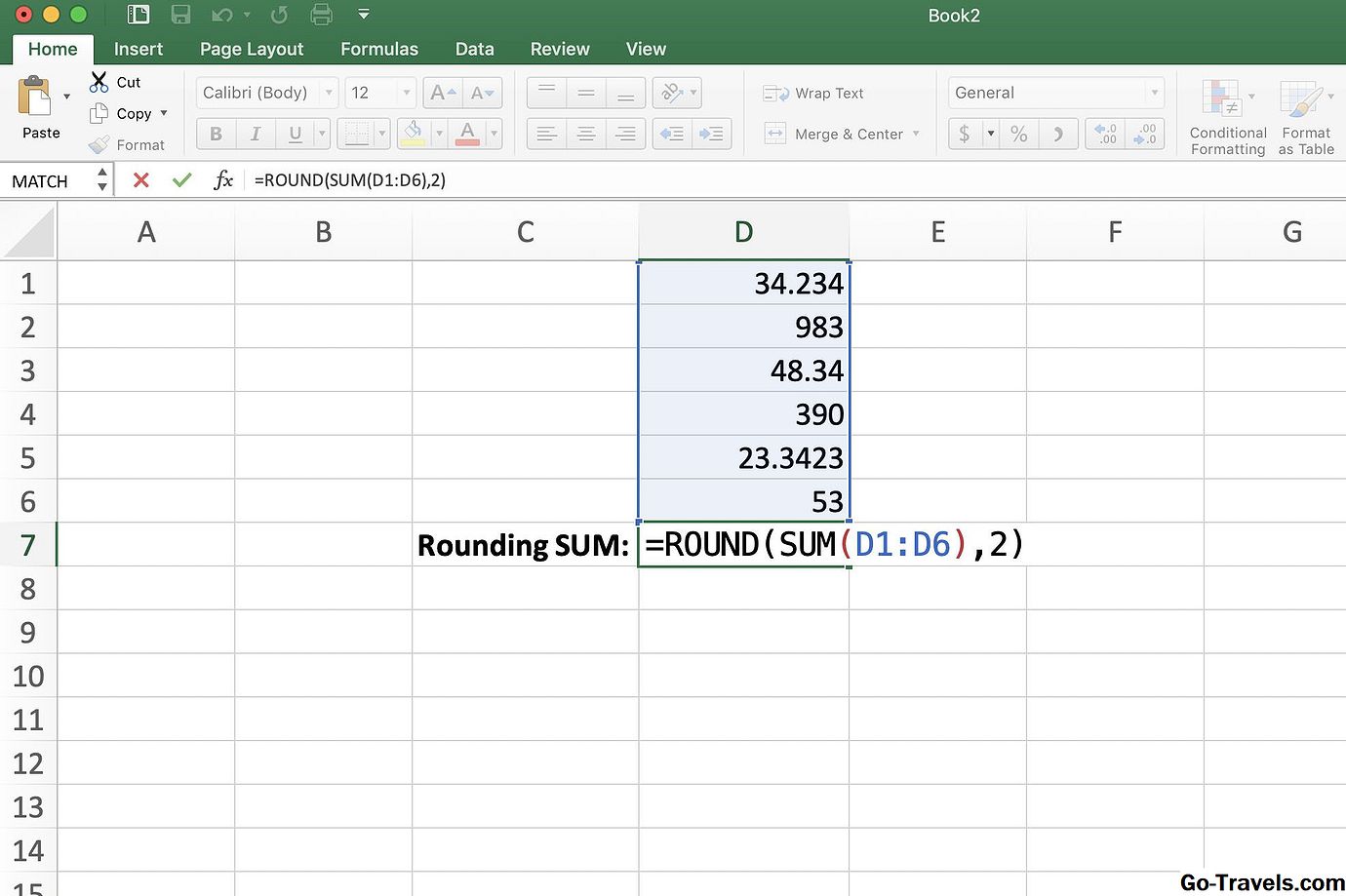
Task: Switch to the Formulas tab
Action: [x=378, y=48]
